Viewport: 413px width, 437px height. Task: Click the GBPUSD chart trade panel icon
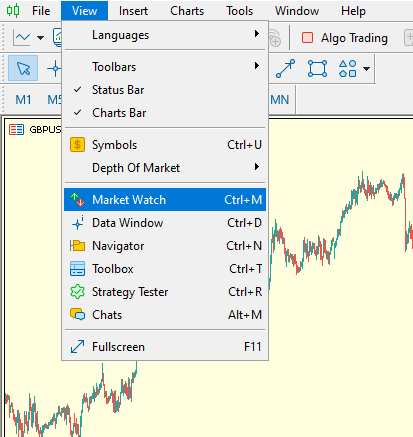pyautogui.click(x=16, y=129)
